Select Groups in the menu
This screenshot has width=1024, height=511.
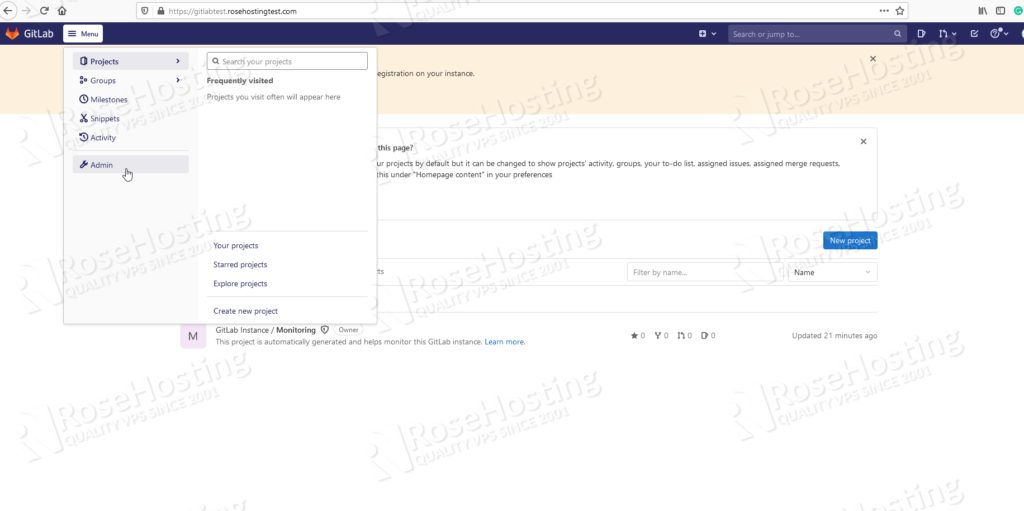pyautogui.click(x=131, y=80)
